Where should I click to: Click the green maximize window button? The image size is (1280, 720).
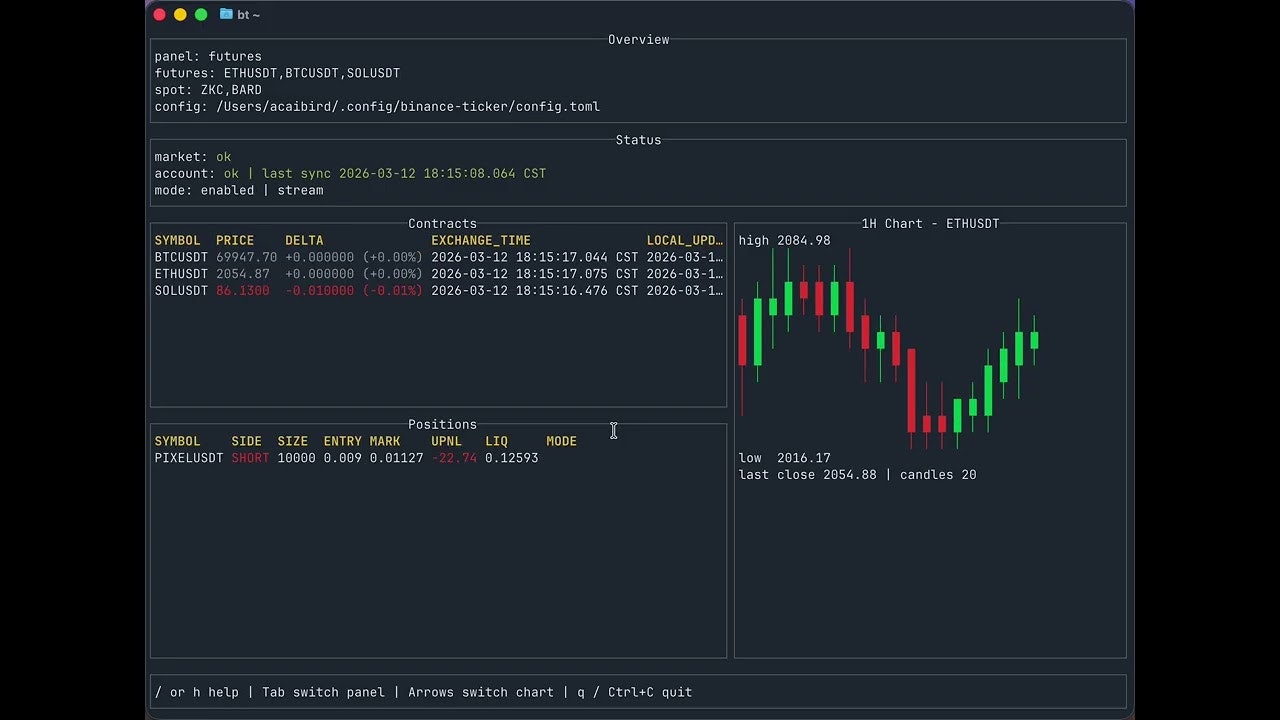pos(201,14)
